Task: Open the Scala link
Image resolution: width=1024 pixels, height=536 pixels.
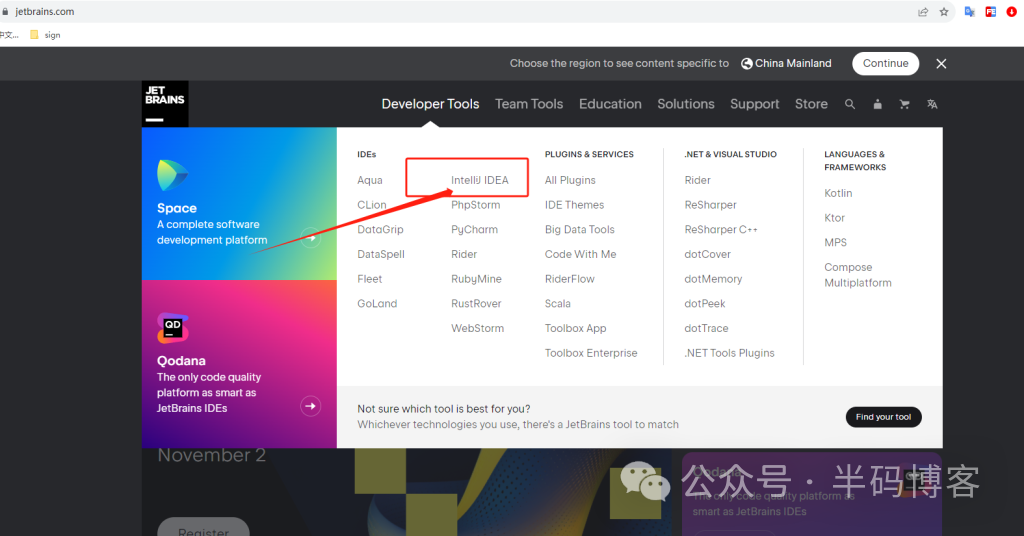Action: coord(558,304)
